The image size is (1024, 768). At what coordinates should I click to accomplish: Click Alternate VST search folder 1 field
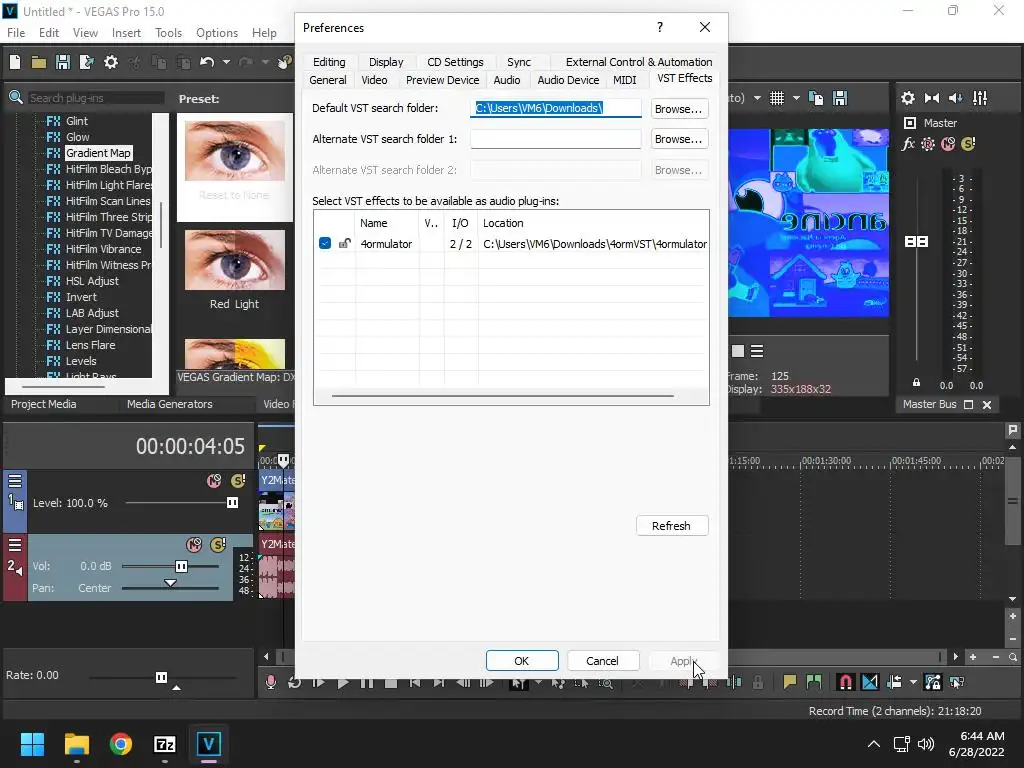click(556, 139)
